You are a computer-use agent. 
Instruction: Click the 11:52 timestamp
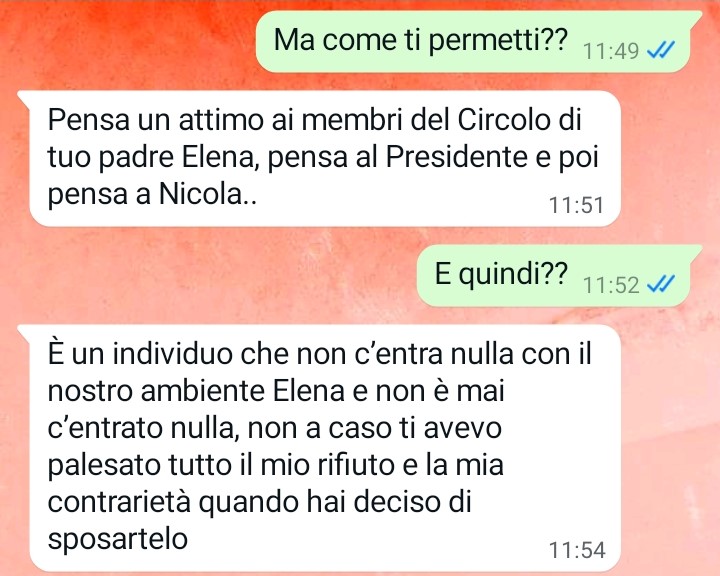point(611,285)
